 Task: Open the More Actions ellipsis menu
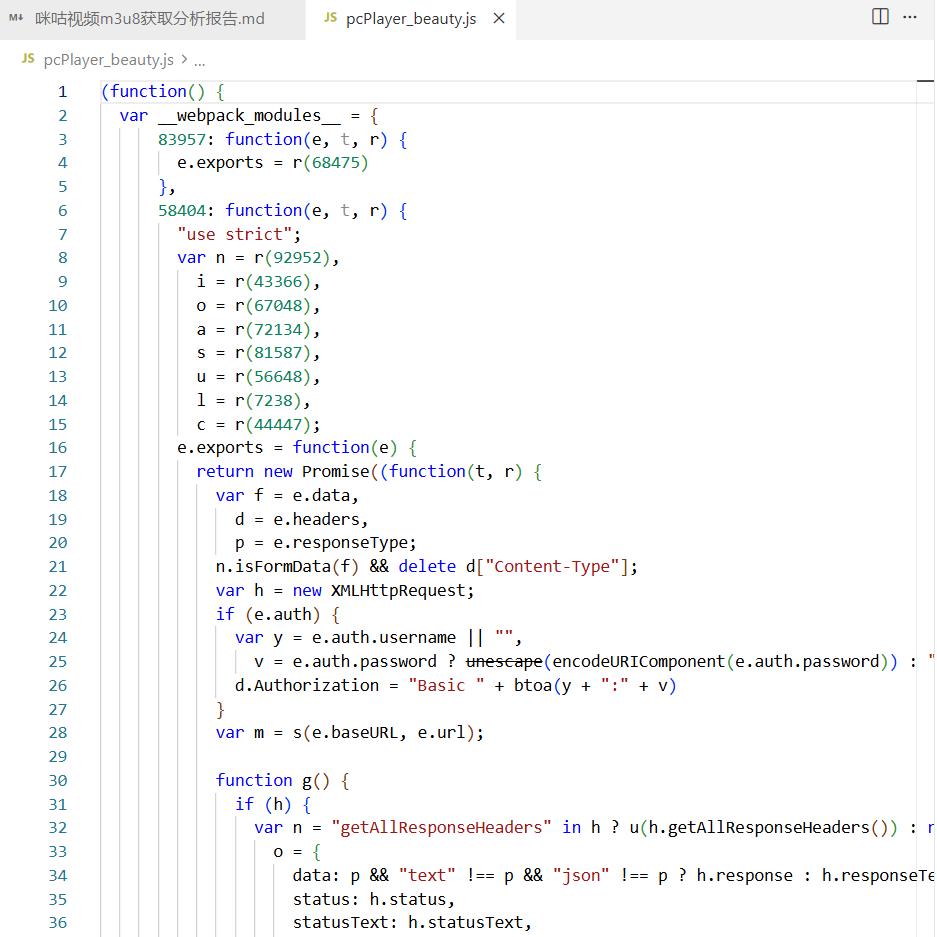coord(910,17)
